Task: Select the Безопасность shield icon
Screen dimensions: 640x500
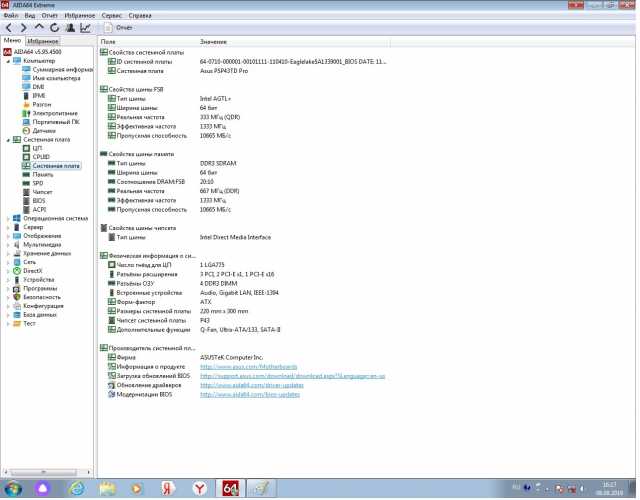Action: click(x=17, y=297)
